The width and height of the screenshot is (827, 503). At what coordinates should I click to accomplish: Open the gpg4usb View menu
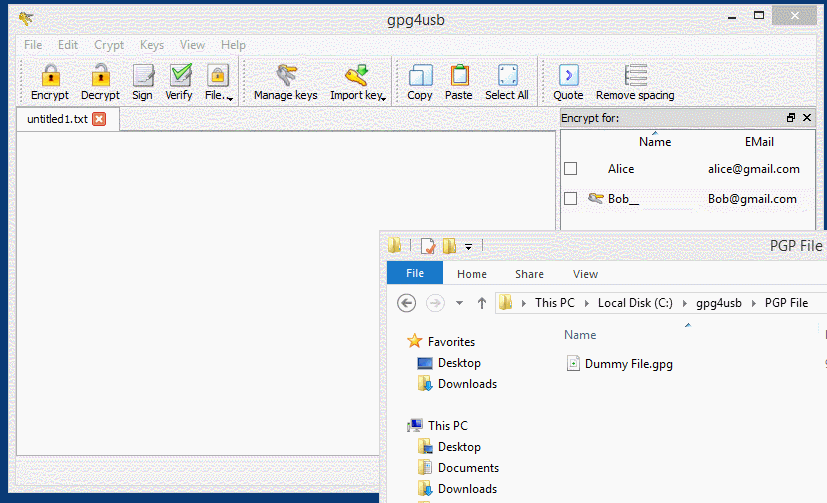coord(192,45)
